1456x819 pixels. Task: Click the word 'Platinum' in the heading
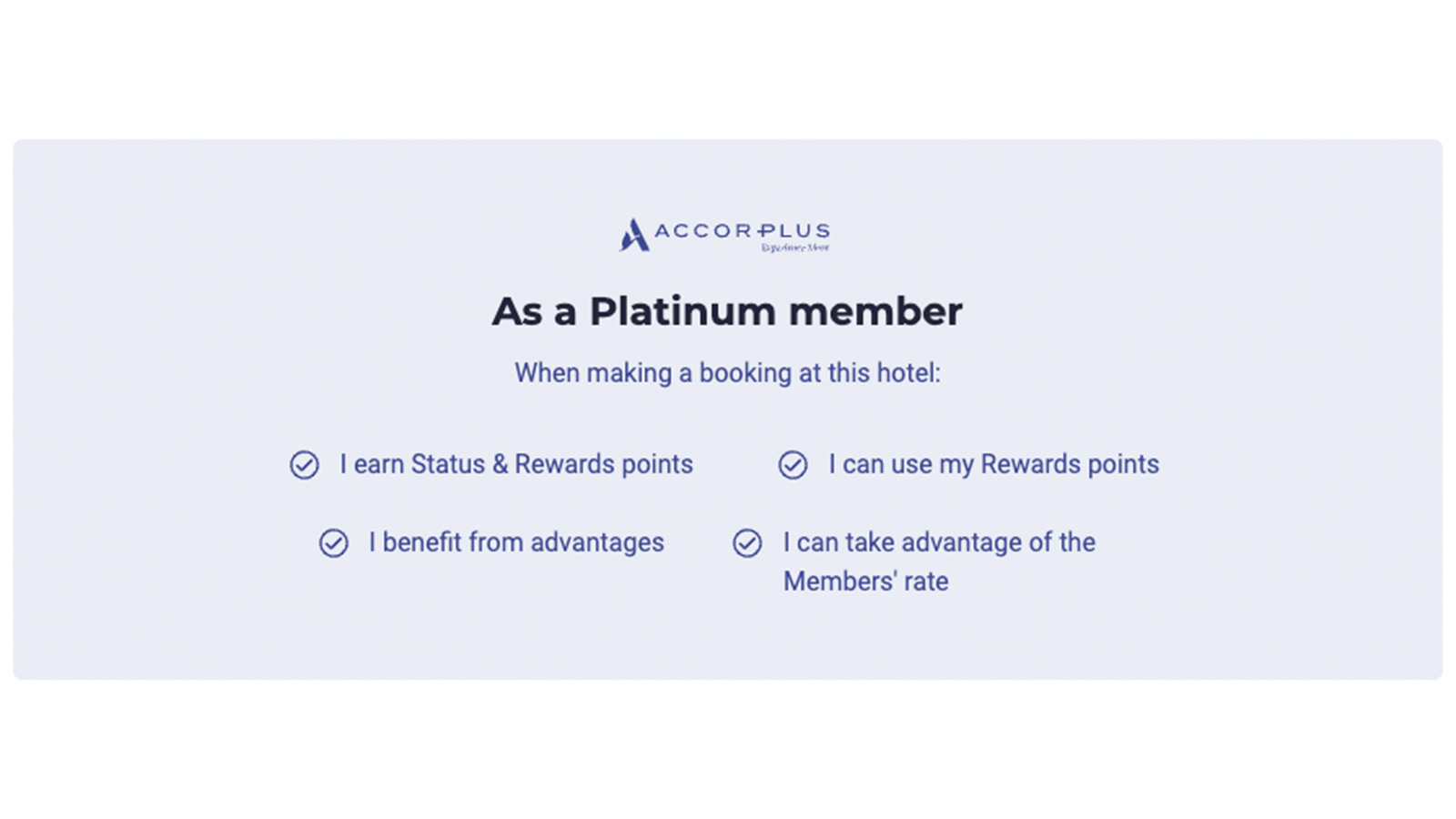pos(683,311)
